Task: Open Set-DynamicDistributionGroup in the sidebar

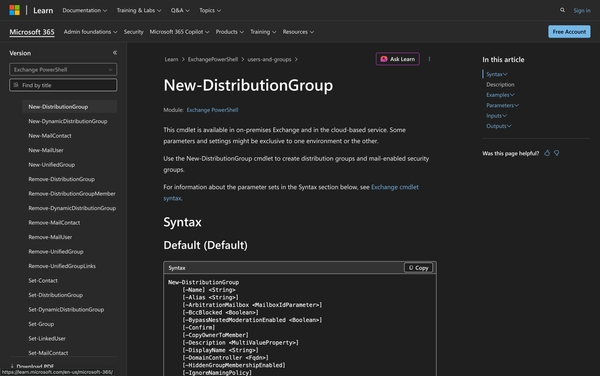Action: point(66,309)
